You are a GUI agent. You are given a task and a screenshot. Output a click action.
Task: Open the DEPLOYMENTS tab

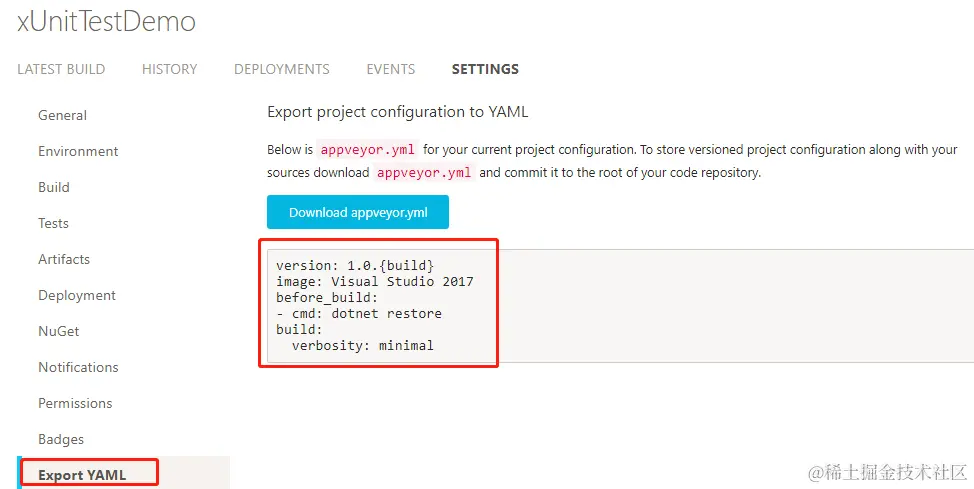[281, 69]
